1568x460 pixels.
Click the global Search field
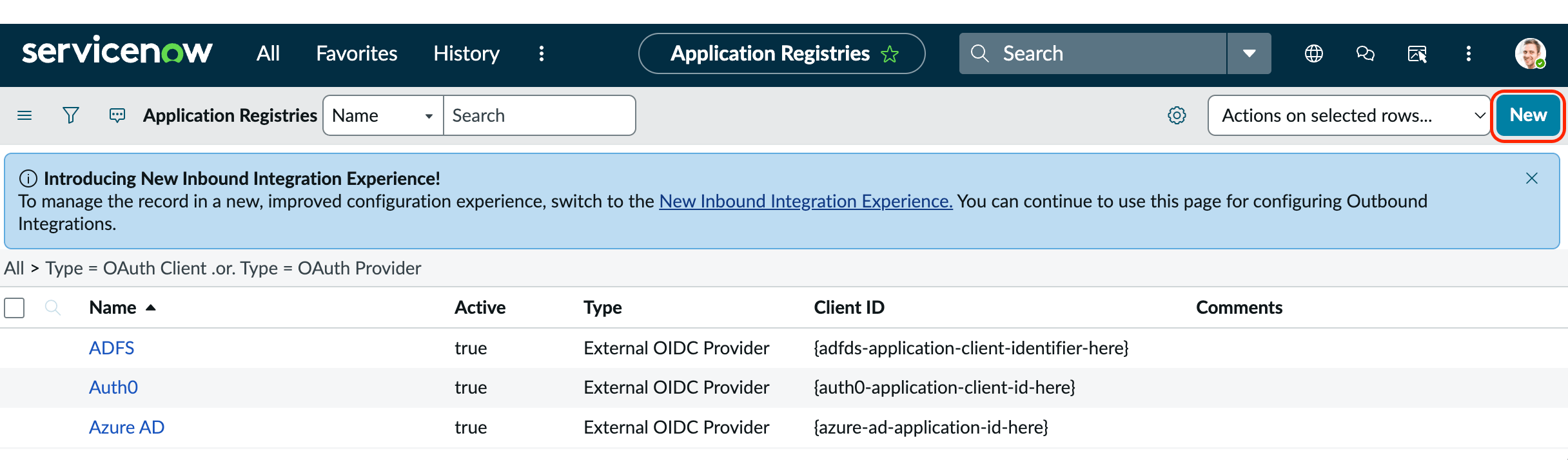[x=1093, y=53]
